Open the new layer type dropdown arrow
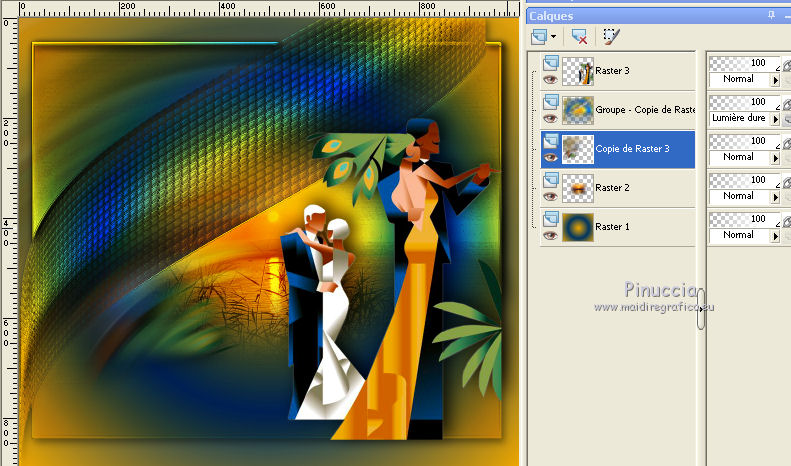This screenshot has height=466, width=791. coord(553,36)
